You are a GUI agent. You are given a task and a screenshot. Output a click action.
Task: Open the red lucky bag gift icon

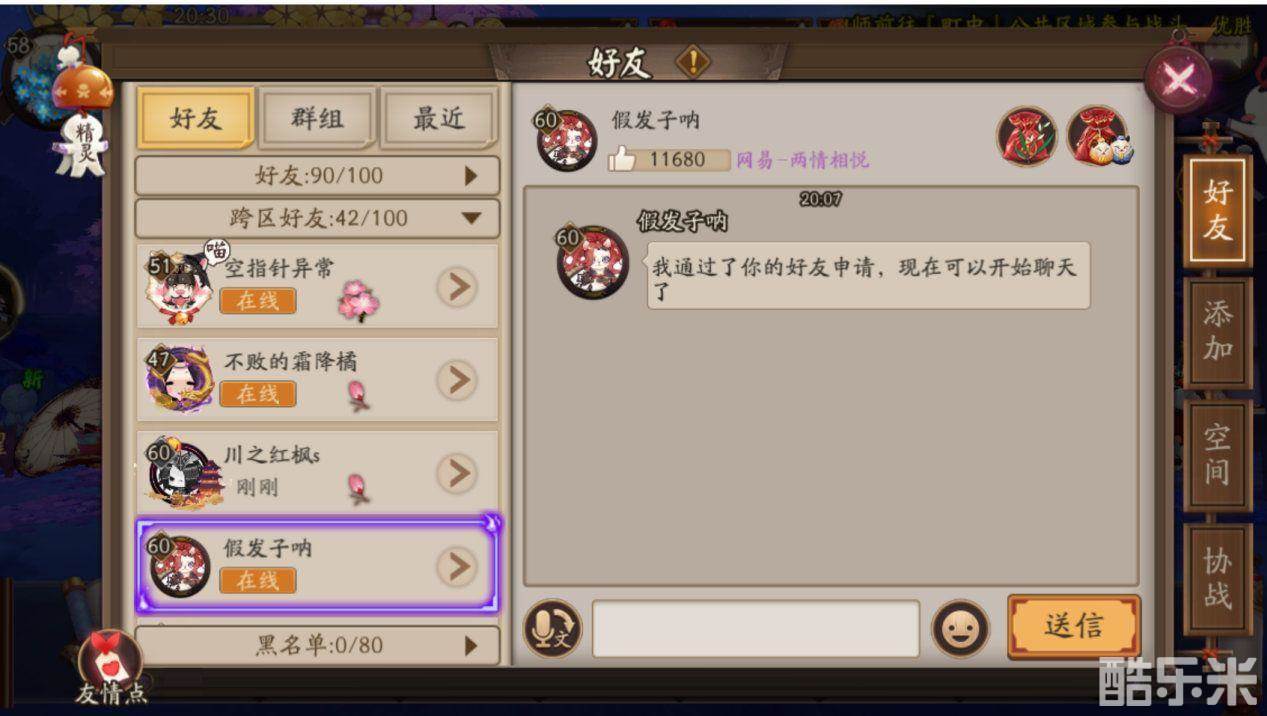coord(1026,136)
